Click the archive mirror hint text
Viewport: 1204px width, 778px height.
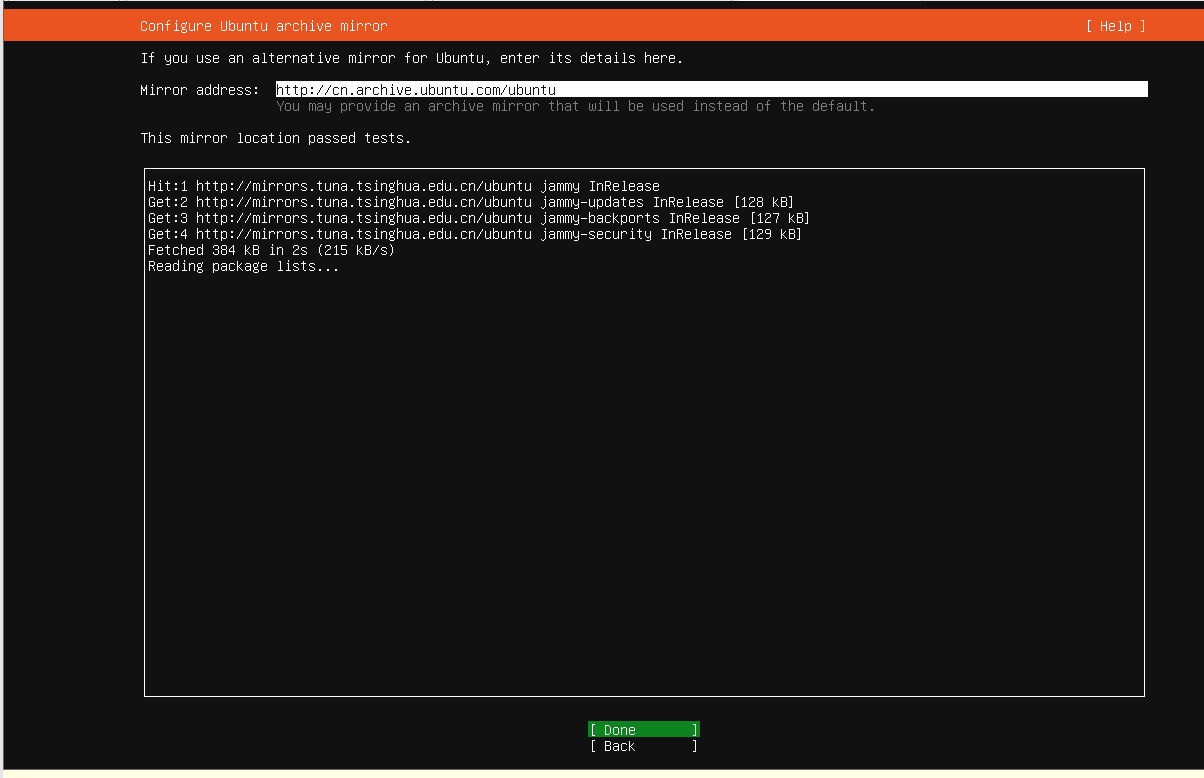pos(577,106)
